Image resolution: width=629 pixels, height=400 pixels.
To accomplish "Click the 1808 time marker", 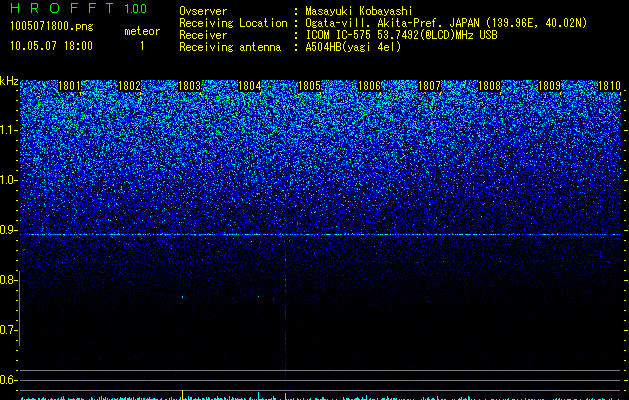I will [x=489, y=86].
